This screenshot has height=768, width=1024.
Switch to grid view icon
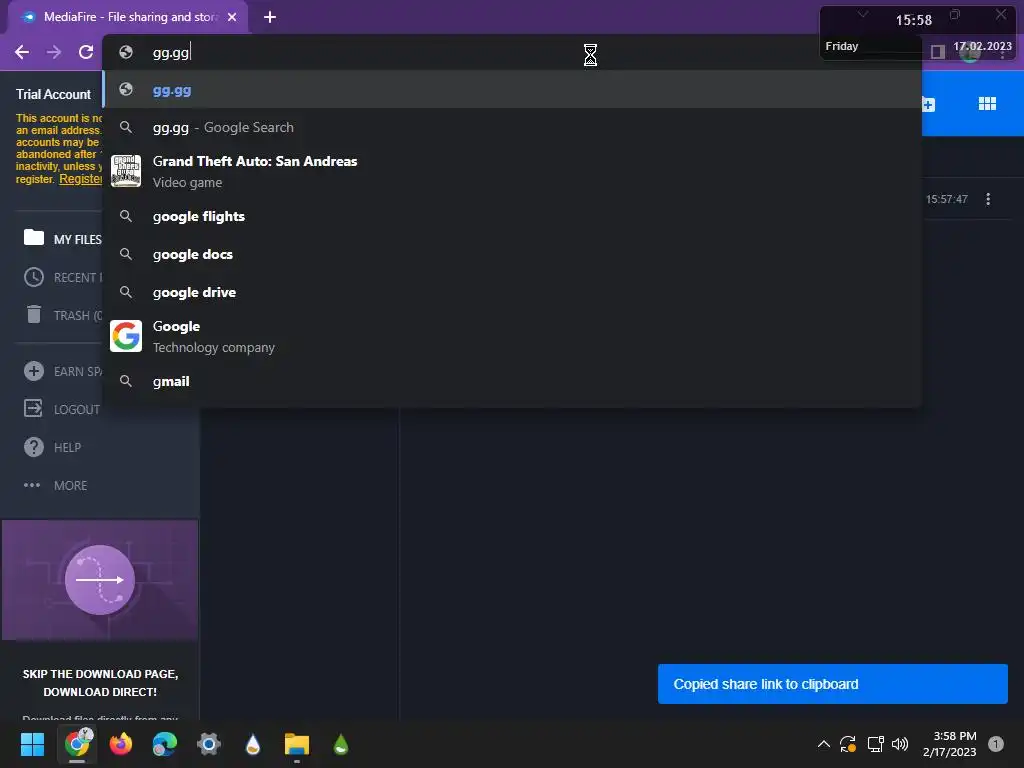point(987,104)
